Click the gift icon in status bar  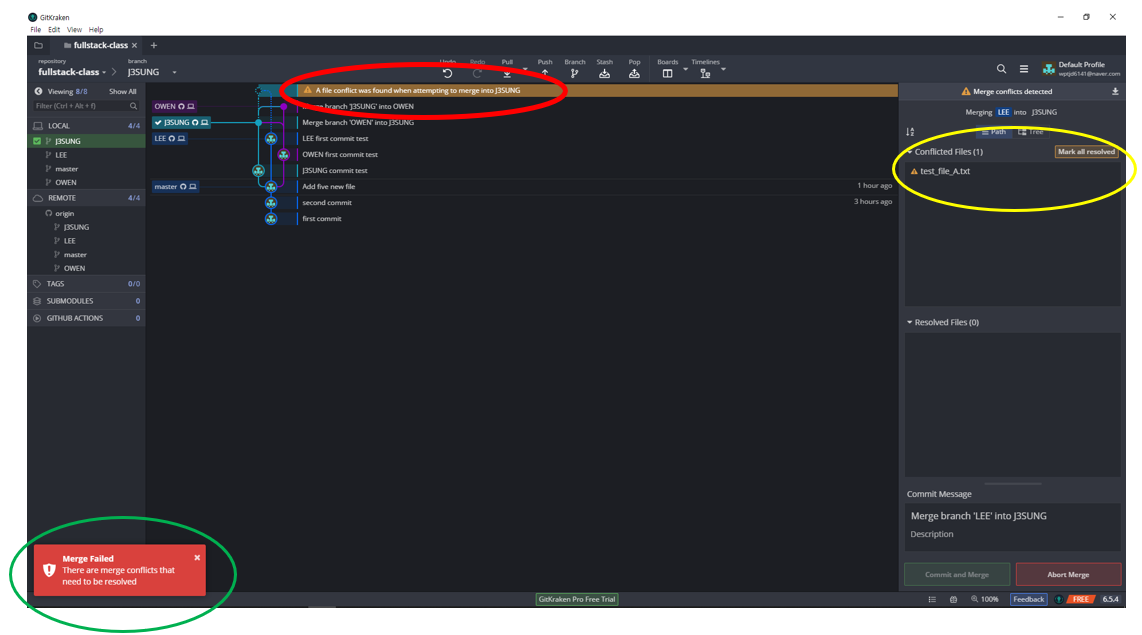click(953, 599)
